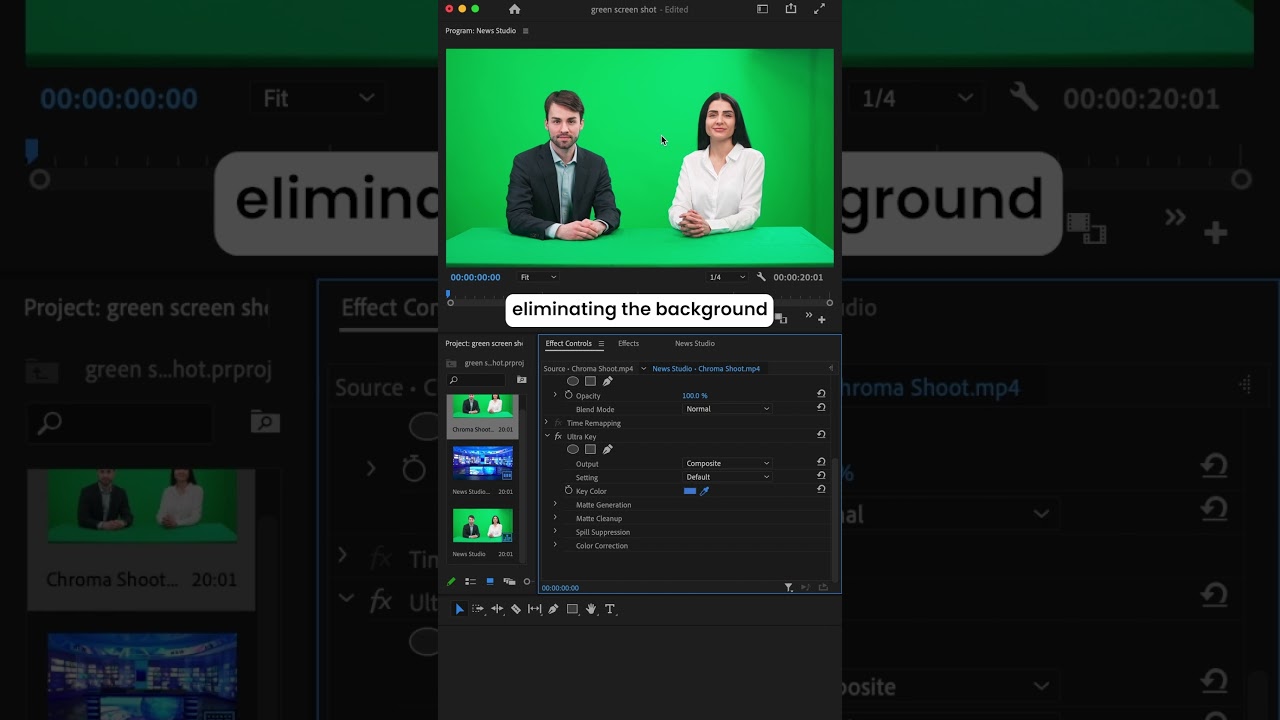Toggle full screen video output icon

tap(819, 9)
